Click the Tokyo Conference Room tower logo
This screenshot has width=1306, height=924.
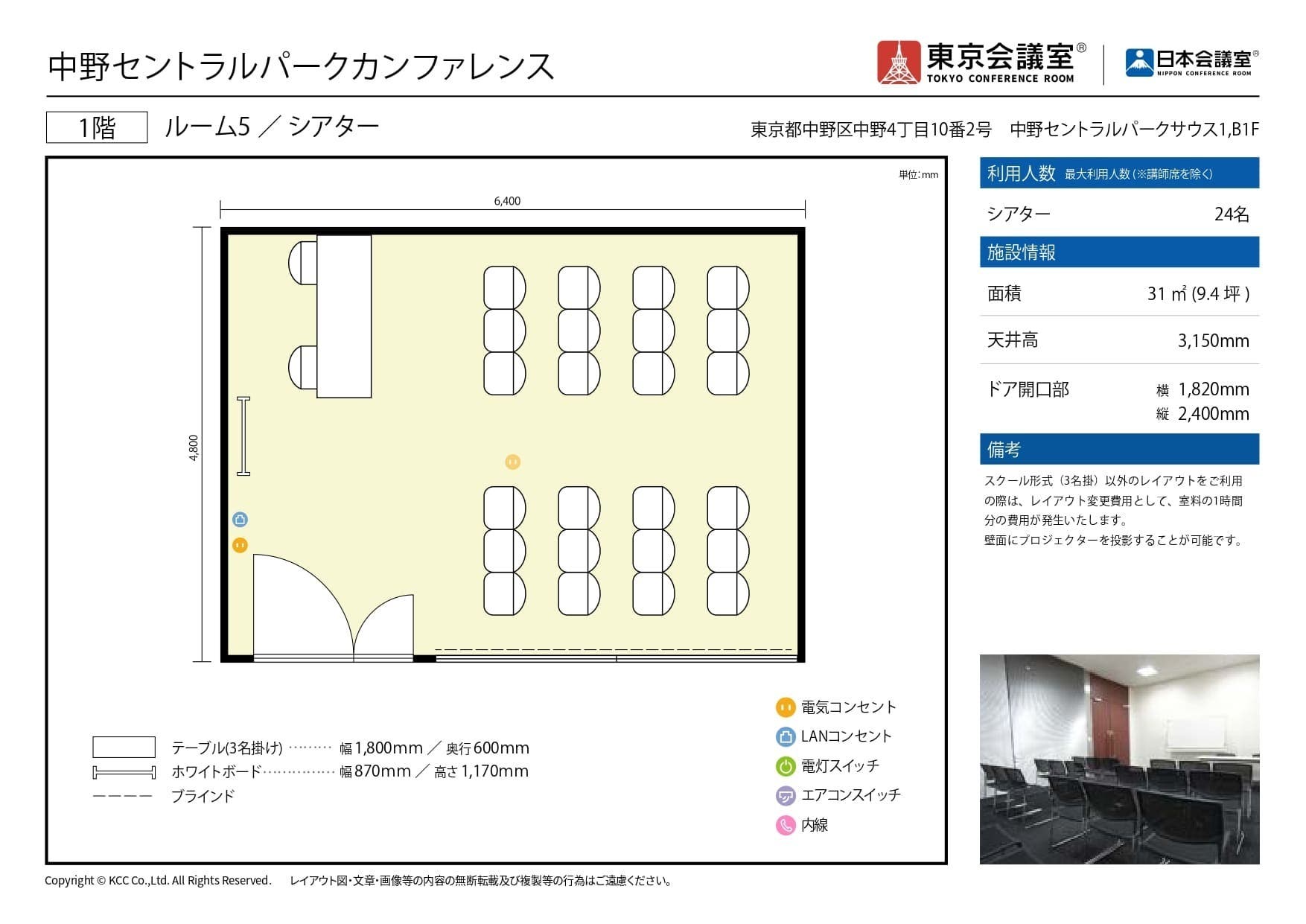click(x=899, y=63)
